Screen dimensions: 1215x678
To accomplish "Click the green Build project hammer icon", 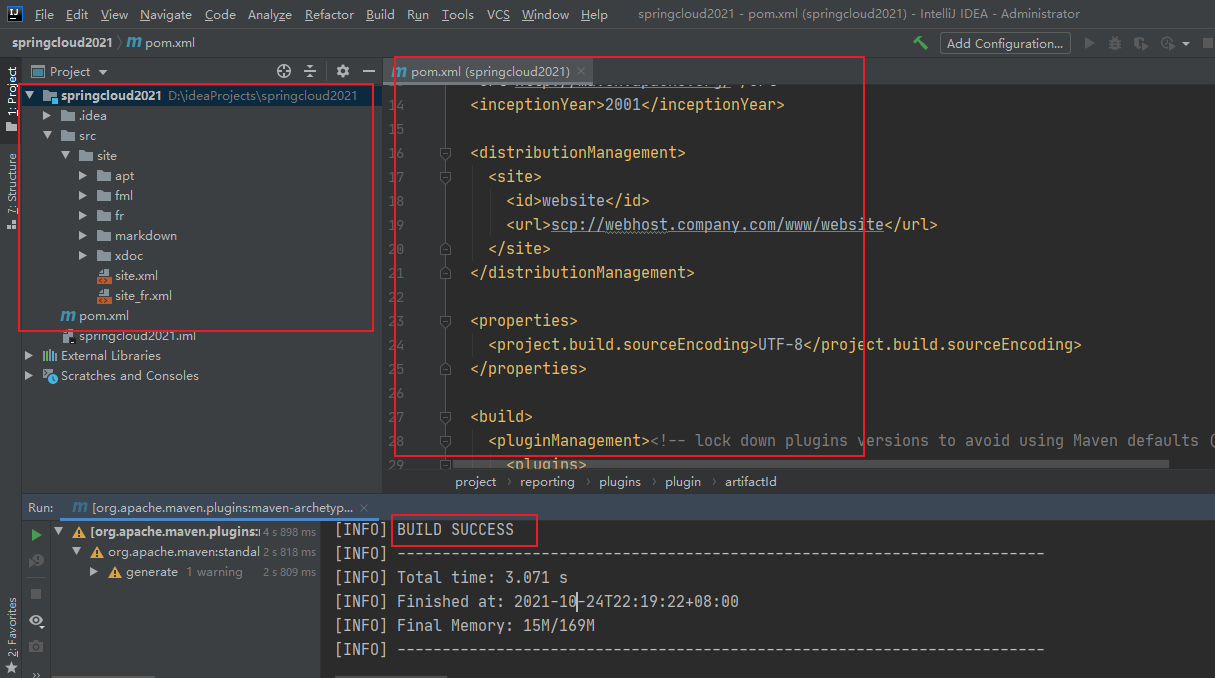I will coord(920,43).
